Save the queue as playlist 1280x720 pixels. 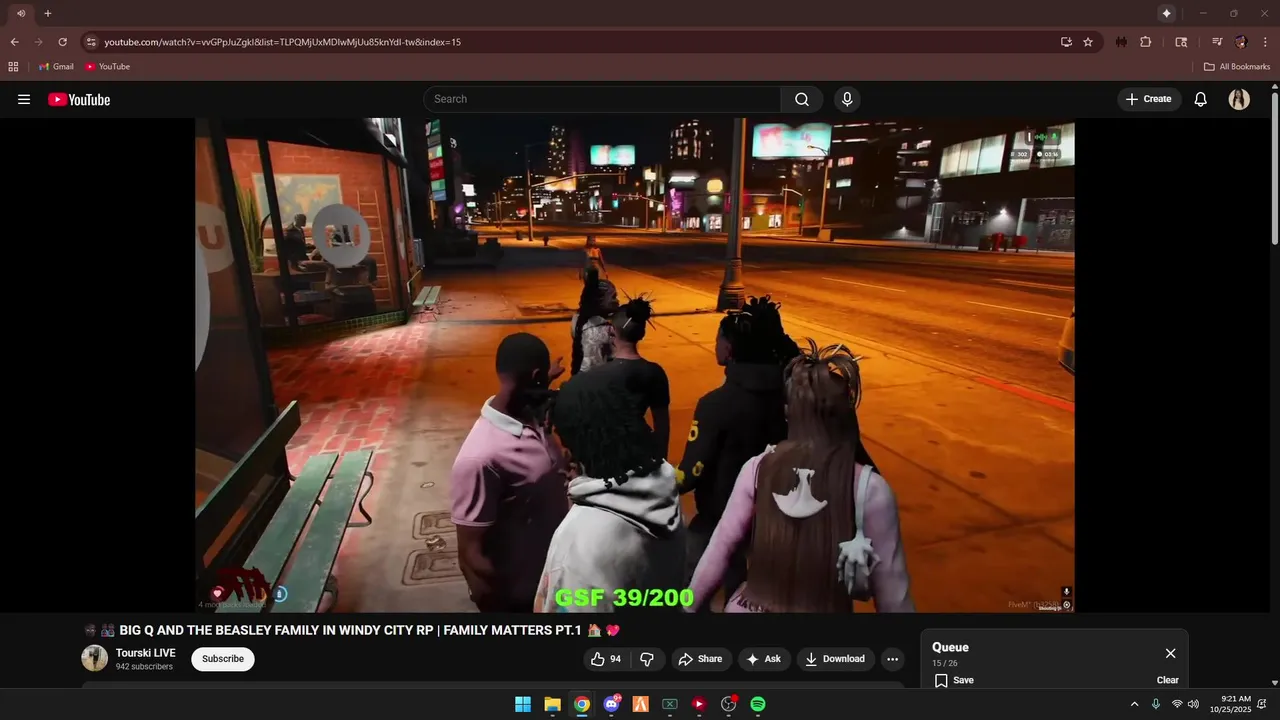[954, 680]
